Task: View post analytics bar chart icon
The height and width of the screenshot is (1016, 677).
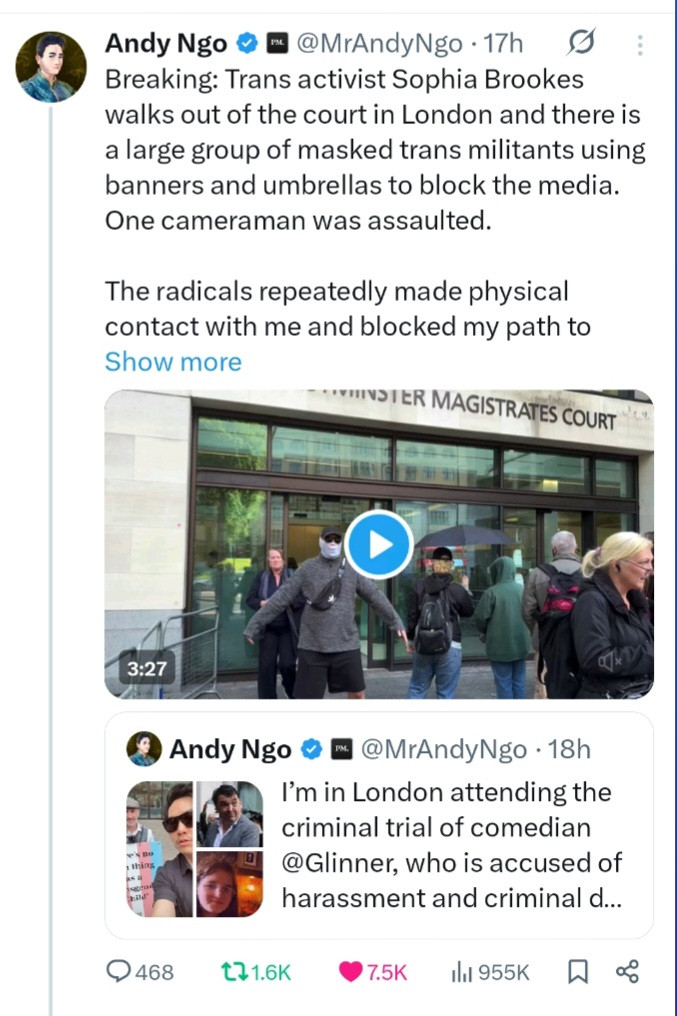Action: tap(463, 971)
